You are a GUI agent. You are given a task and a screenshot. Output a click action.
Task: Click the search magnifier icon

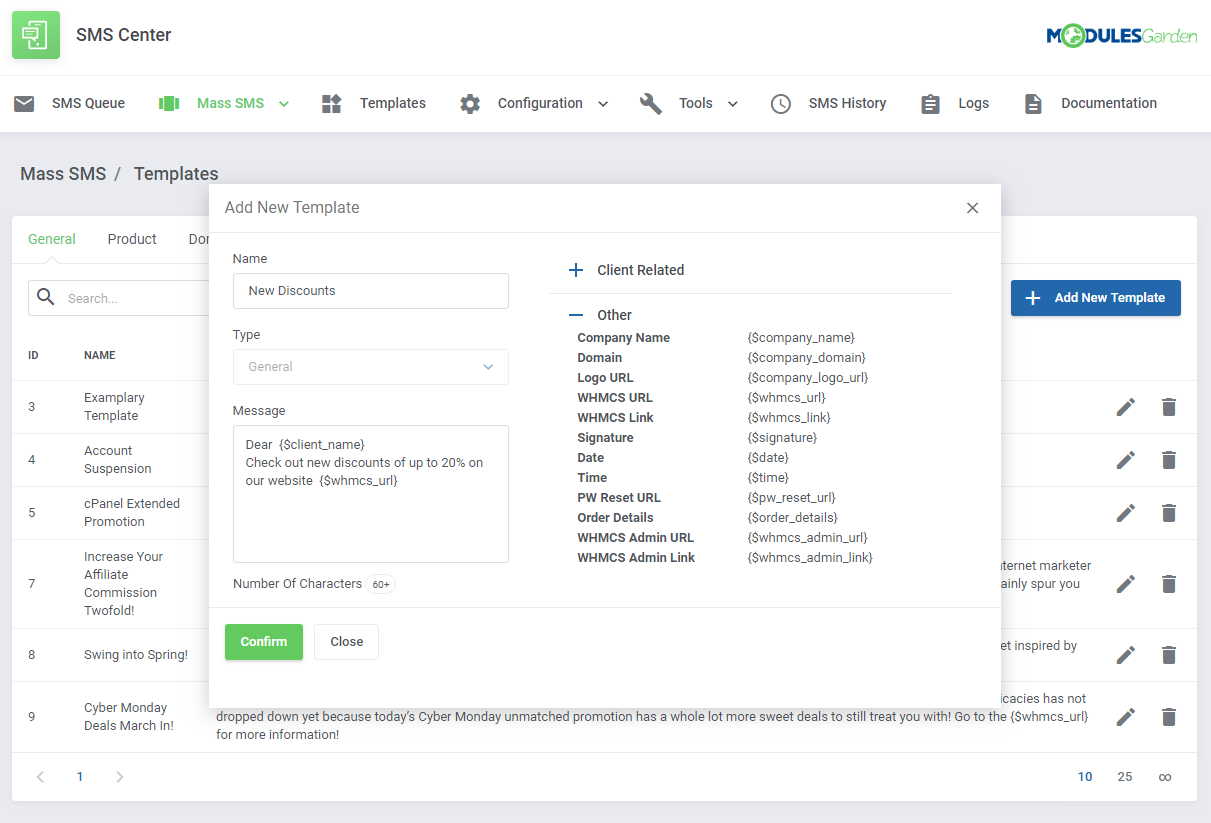click(45, 297)
